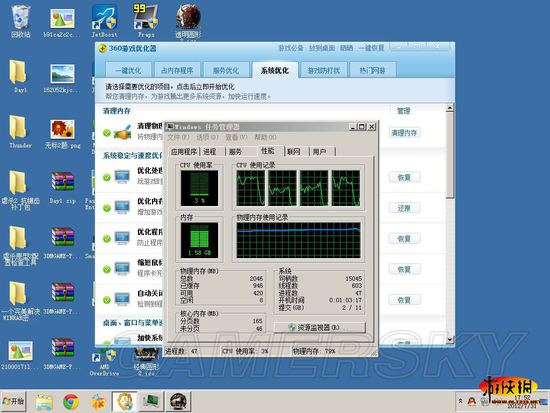Click the 360 list vertical scrollbar thumb
Screen dimensions: 550x413
pos(450,155)
